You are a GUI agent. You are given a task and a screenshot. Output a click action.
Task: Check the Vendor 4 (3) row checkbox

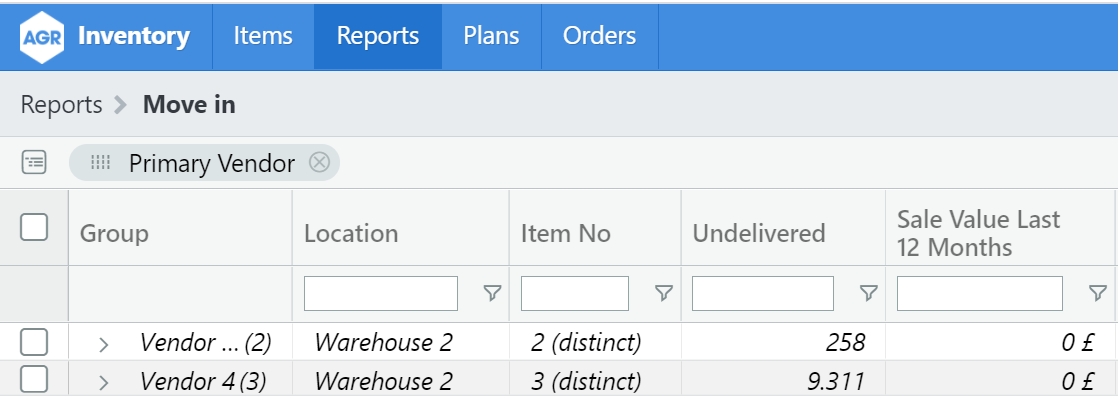(34, 381)
